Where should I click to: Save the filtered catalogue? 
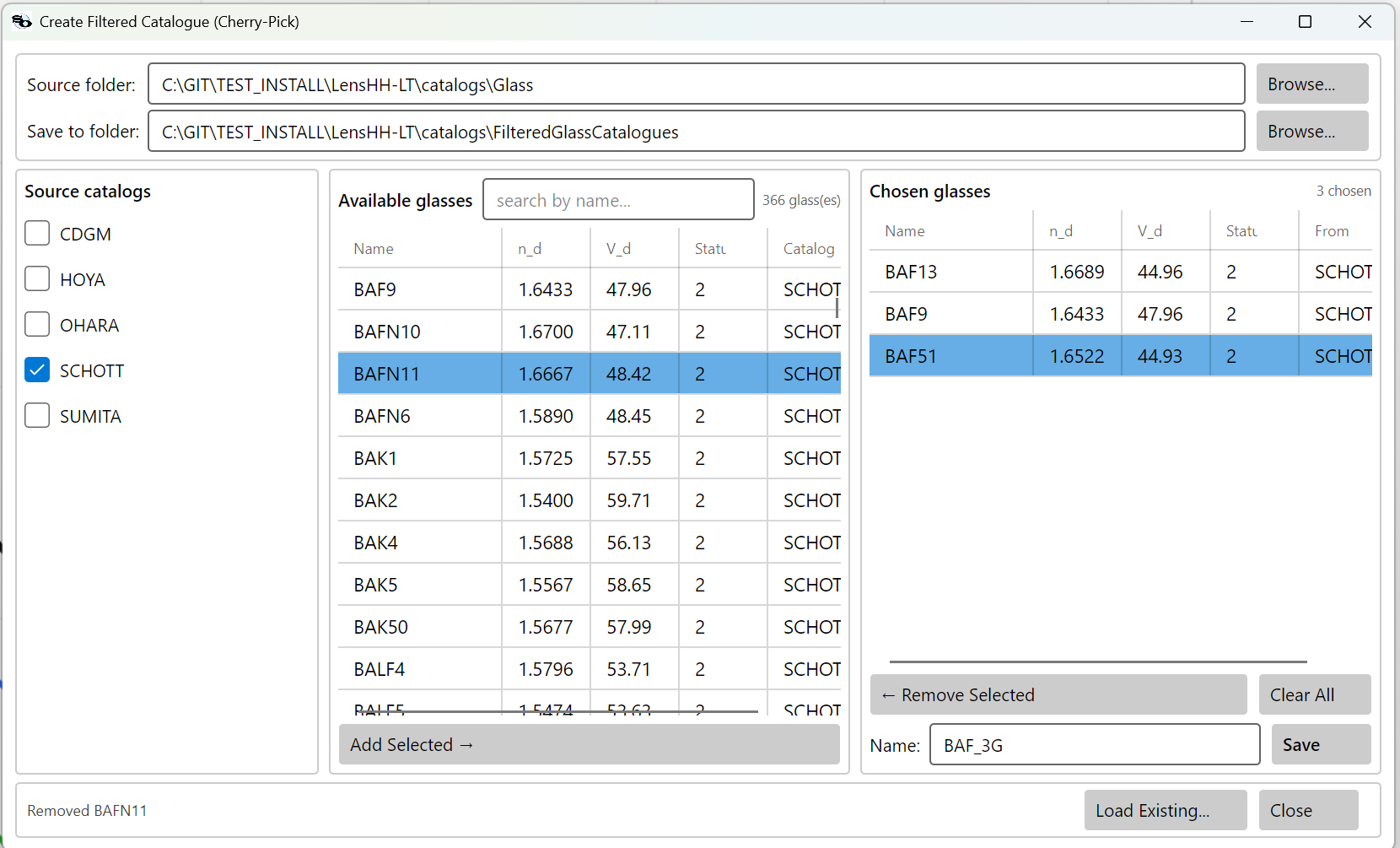1321,744
